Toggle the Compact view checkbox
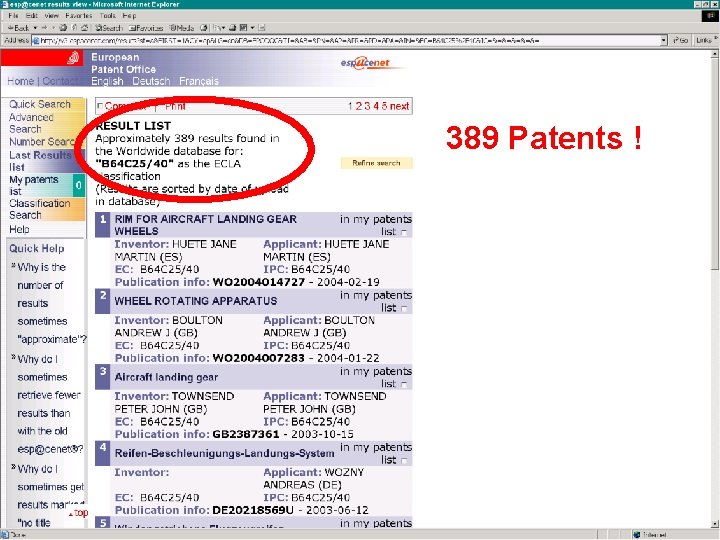 100,107
